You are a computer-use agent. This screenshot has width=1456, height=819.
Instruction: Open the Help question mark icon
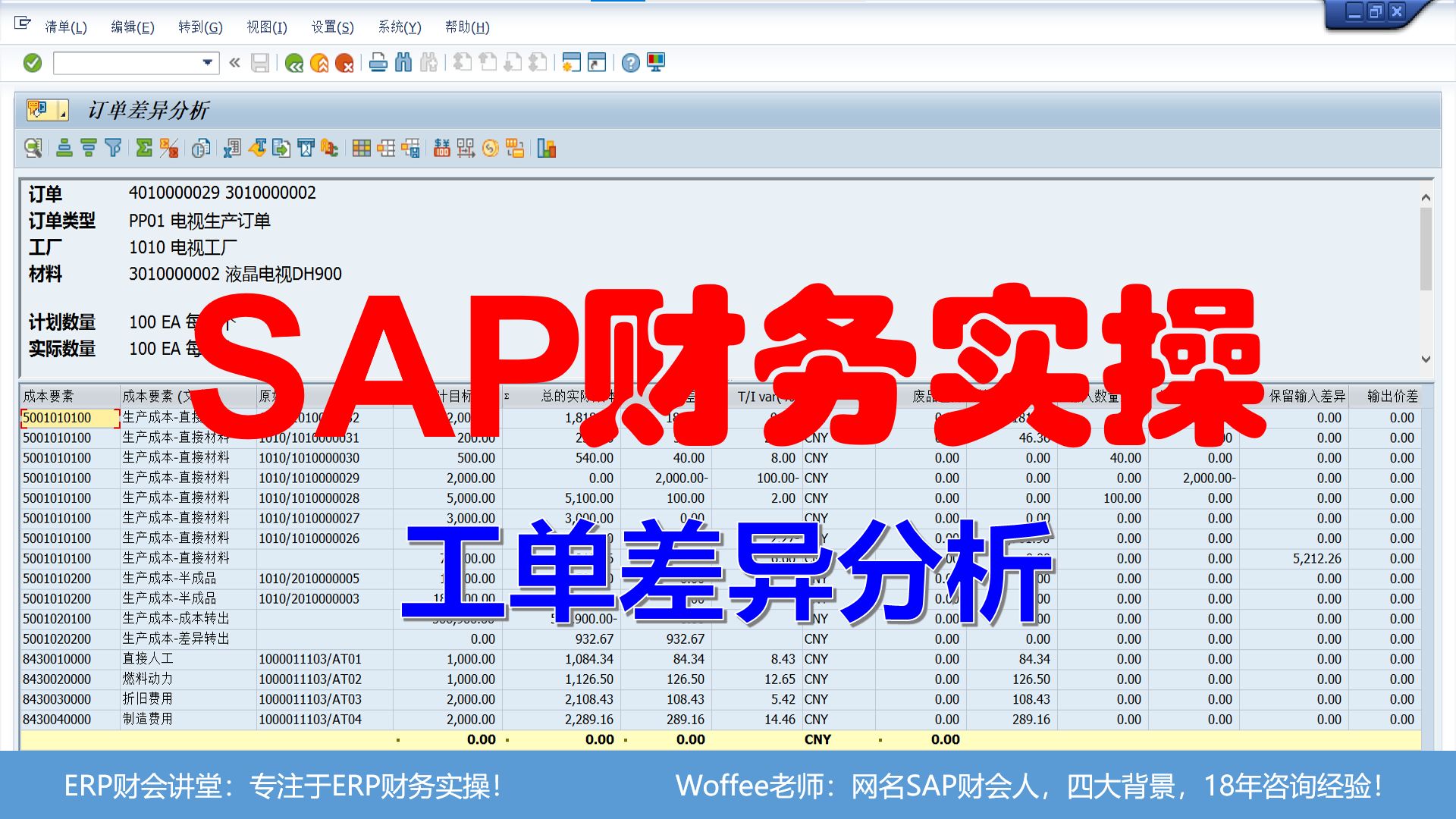click(630, 63)
